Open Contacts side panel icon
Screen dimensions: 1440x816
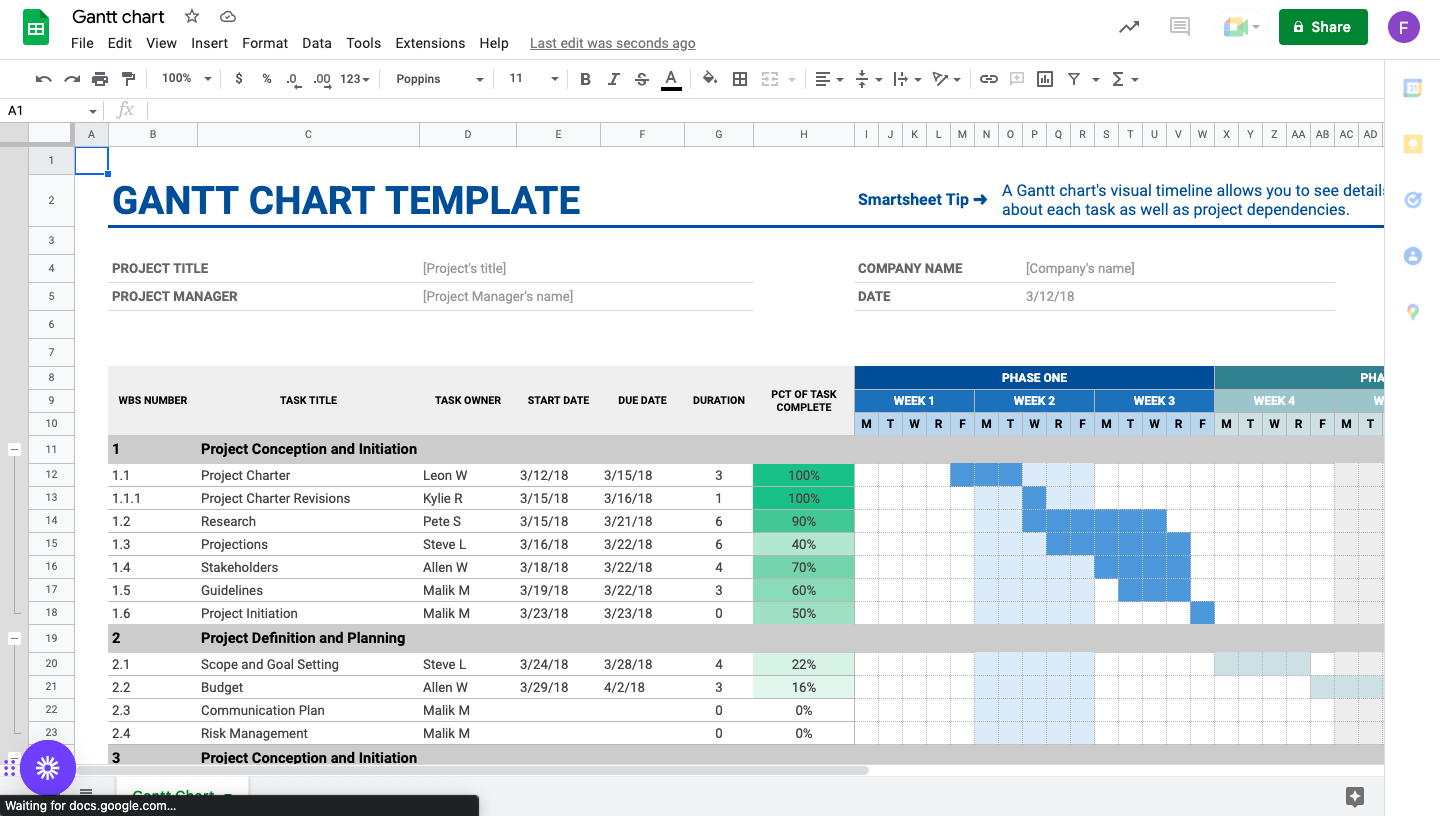coord(1413,256)
